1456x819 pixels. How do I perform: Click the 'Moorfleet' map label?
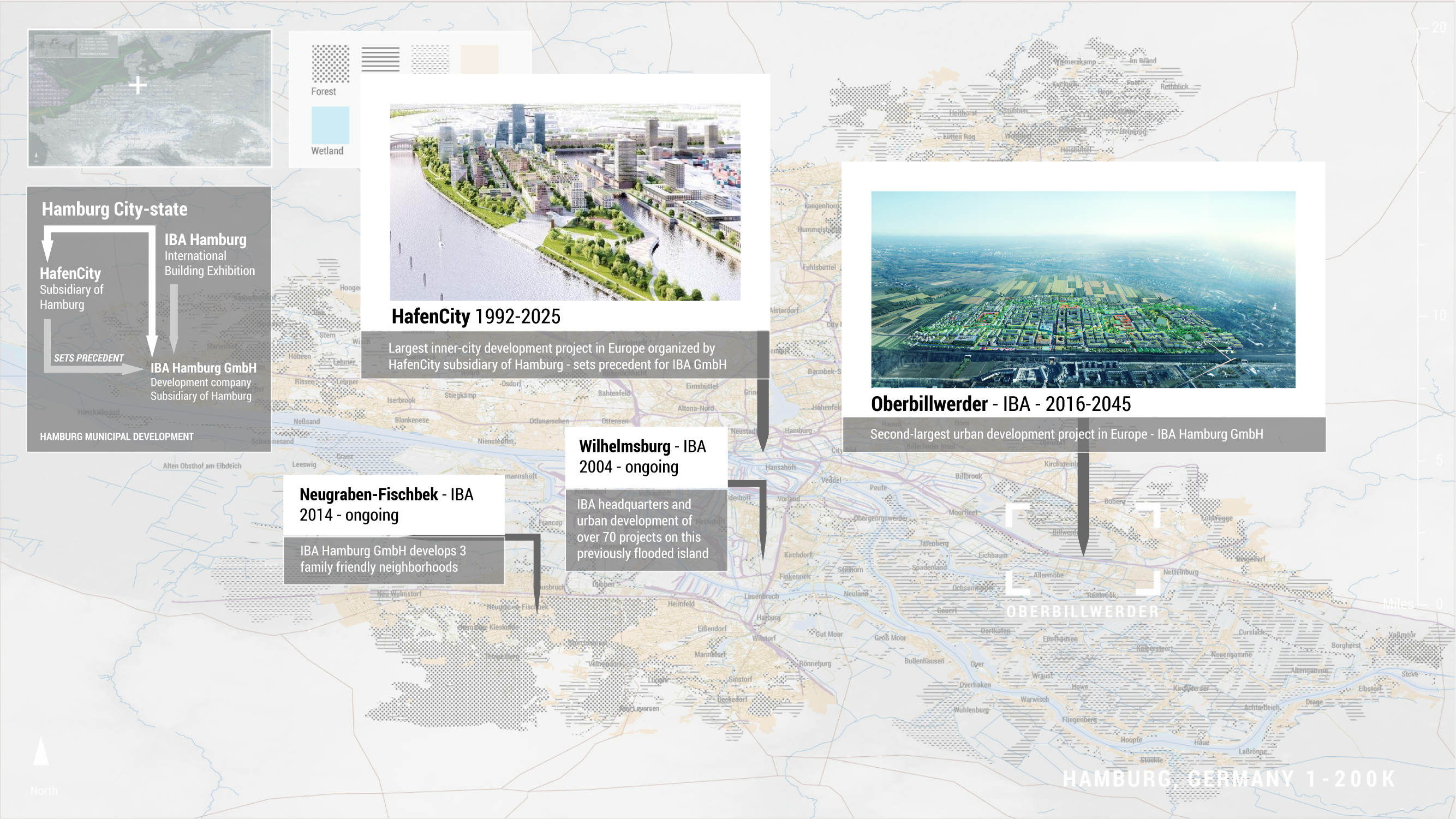pos(963,512)
